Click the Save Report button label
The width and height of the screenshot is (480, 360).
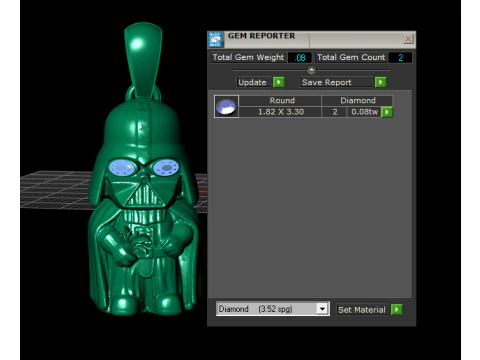pyautogui.click(x=336, y=82)
